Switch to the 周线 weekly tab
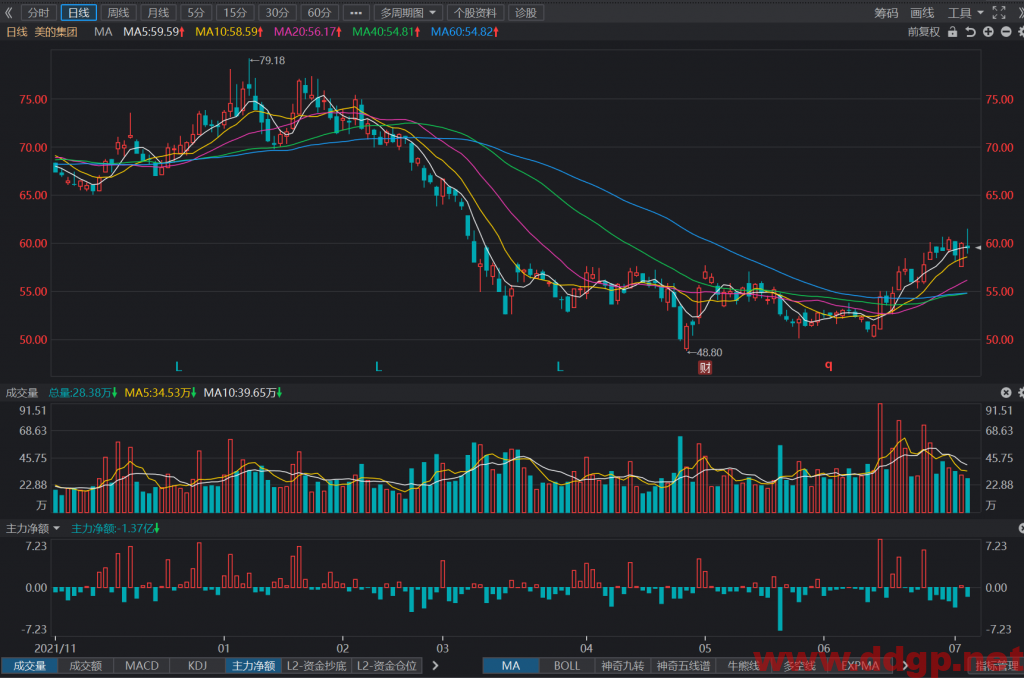The height and width of the screenshot is (678, 1024). [118, 12]
